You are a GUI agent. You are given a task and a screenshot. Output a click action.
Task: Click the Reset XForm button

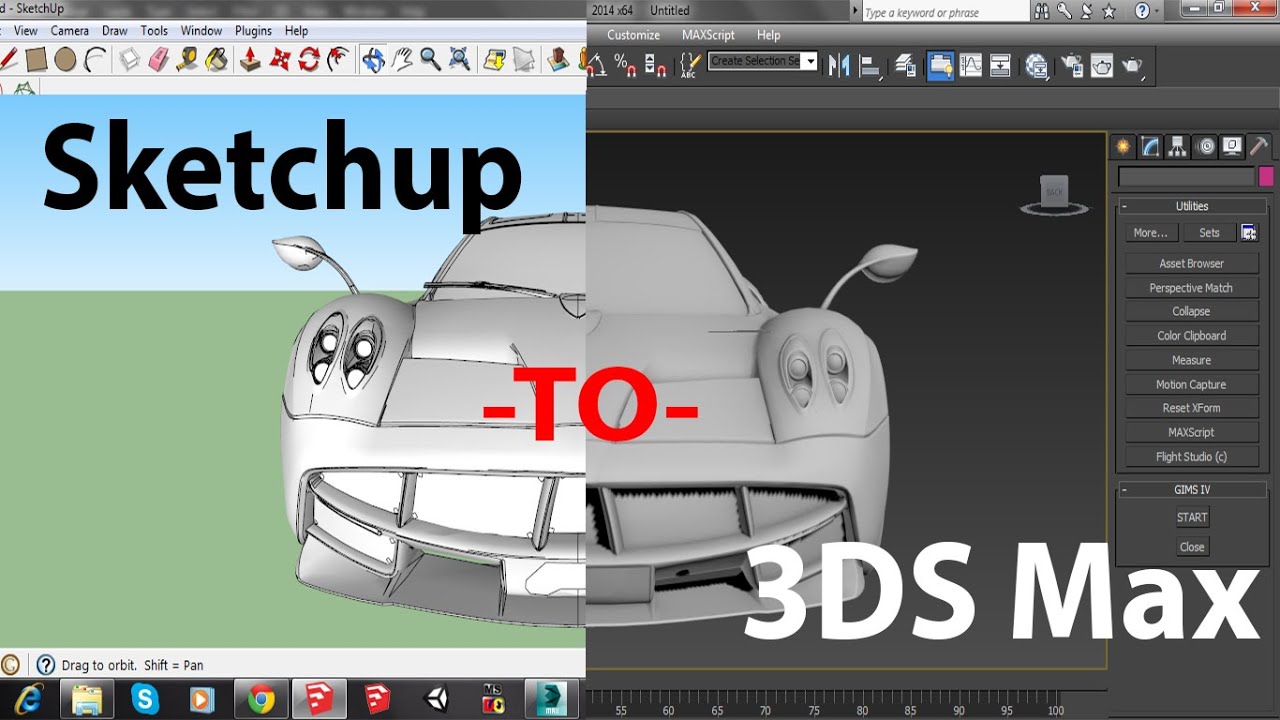[1191, 408]
